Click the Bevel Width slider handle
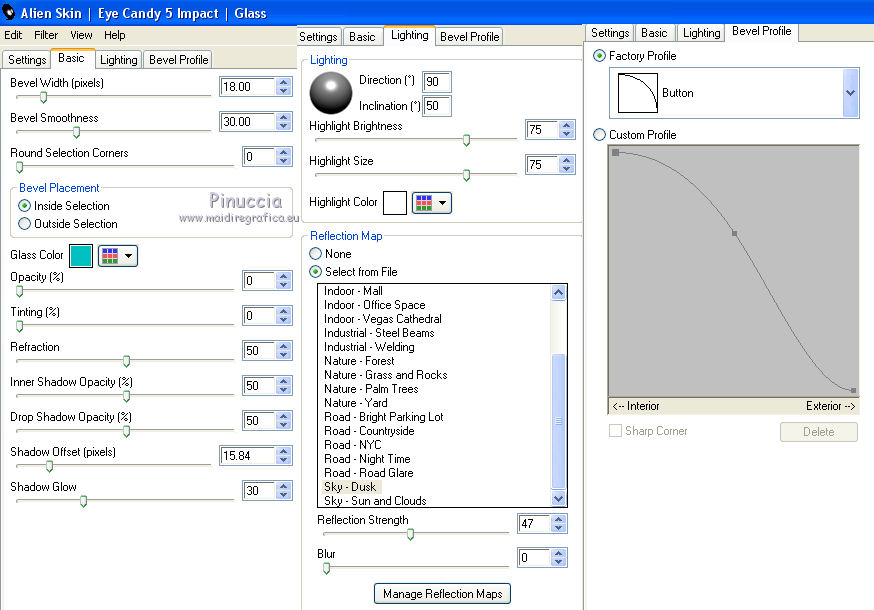This screenshot has width=874, height=610. (43, 97)
